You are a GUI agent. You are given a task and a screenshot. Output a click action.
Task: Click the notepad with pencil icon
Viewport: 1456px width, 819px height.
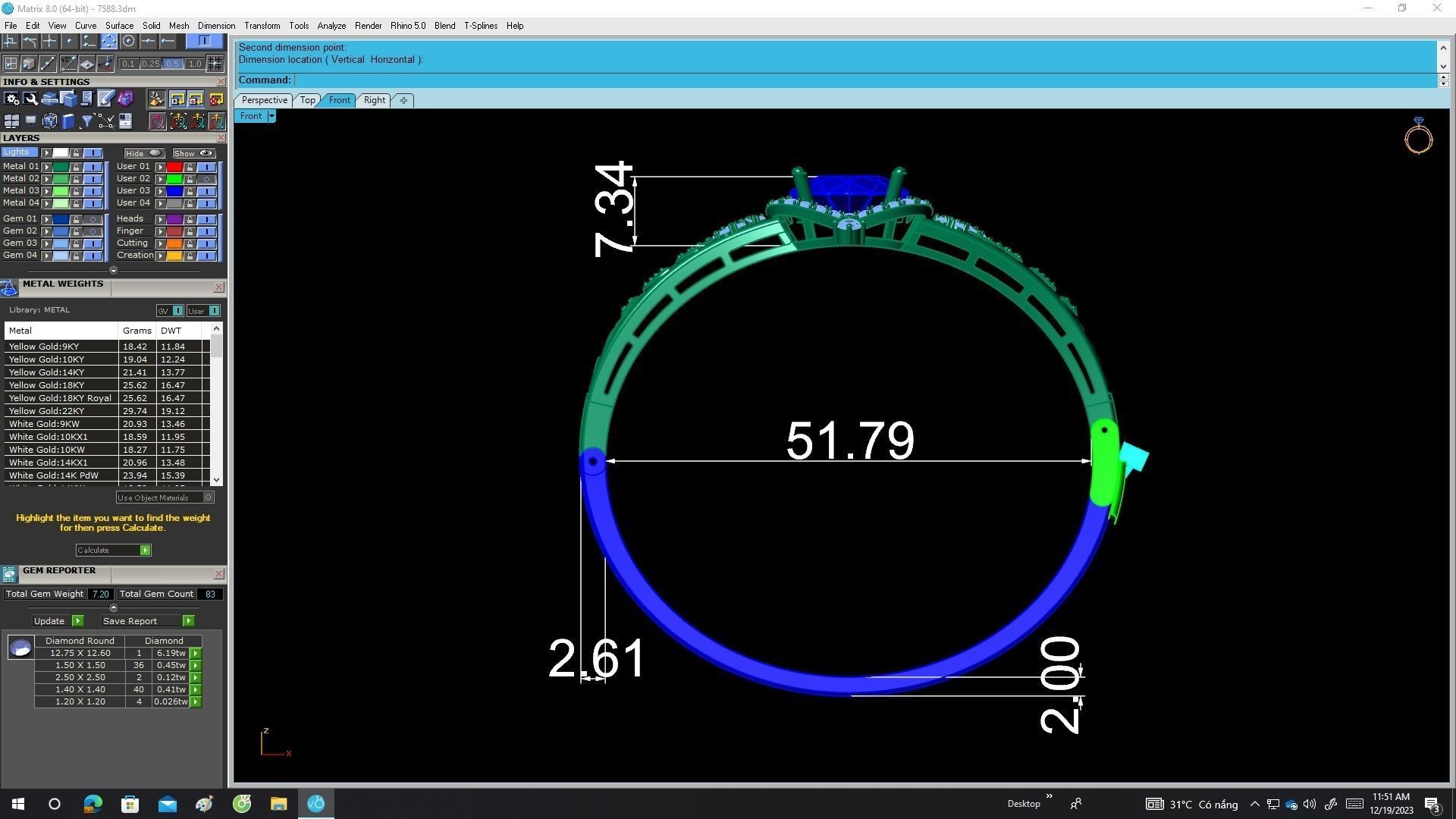105,99
